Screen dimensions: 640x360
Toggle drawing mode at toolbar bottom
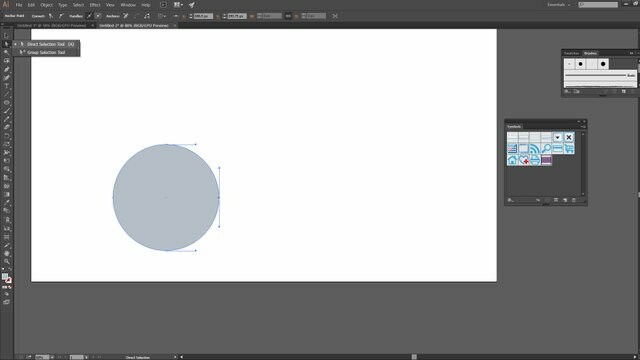coord(6,294)
